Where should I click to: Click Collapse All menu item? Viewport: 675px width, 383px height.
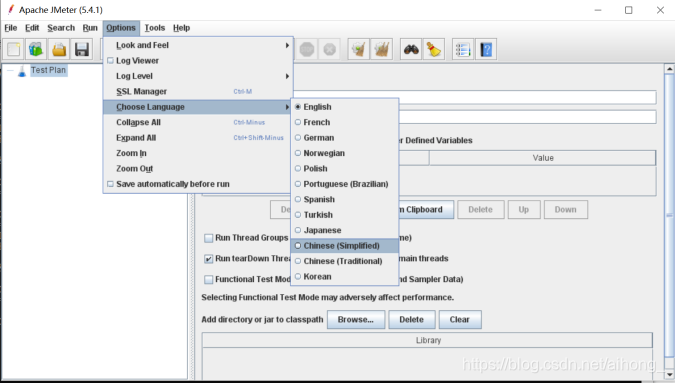click(x=198, y=123)
